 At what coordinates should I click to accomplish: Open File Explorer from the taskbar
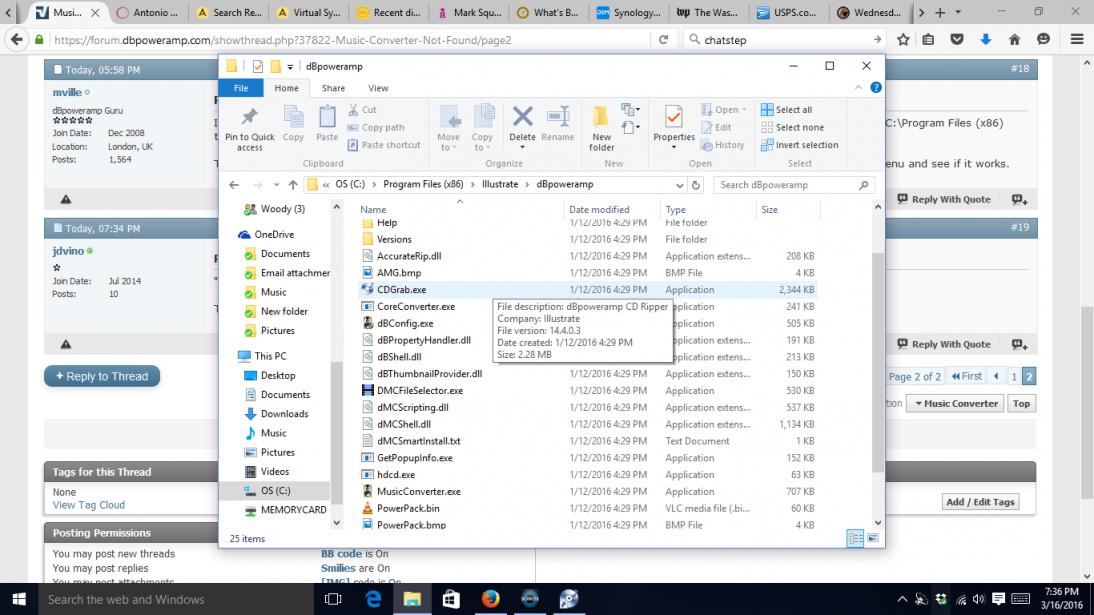(x=411, y=599)
